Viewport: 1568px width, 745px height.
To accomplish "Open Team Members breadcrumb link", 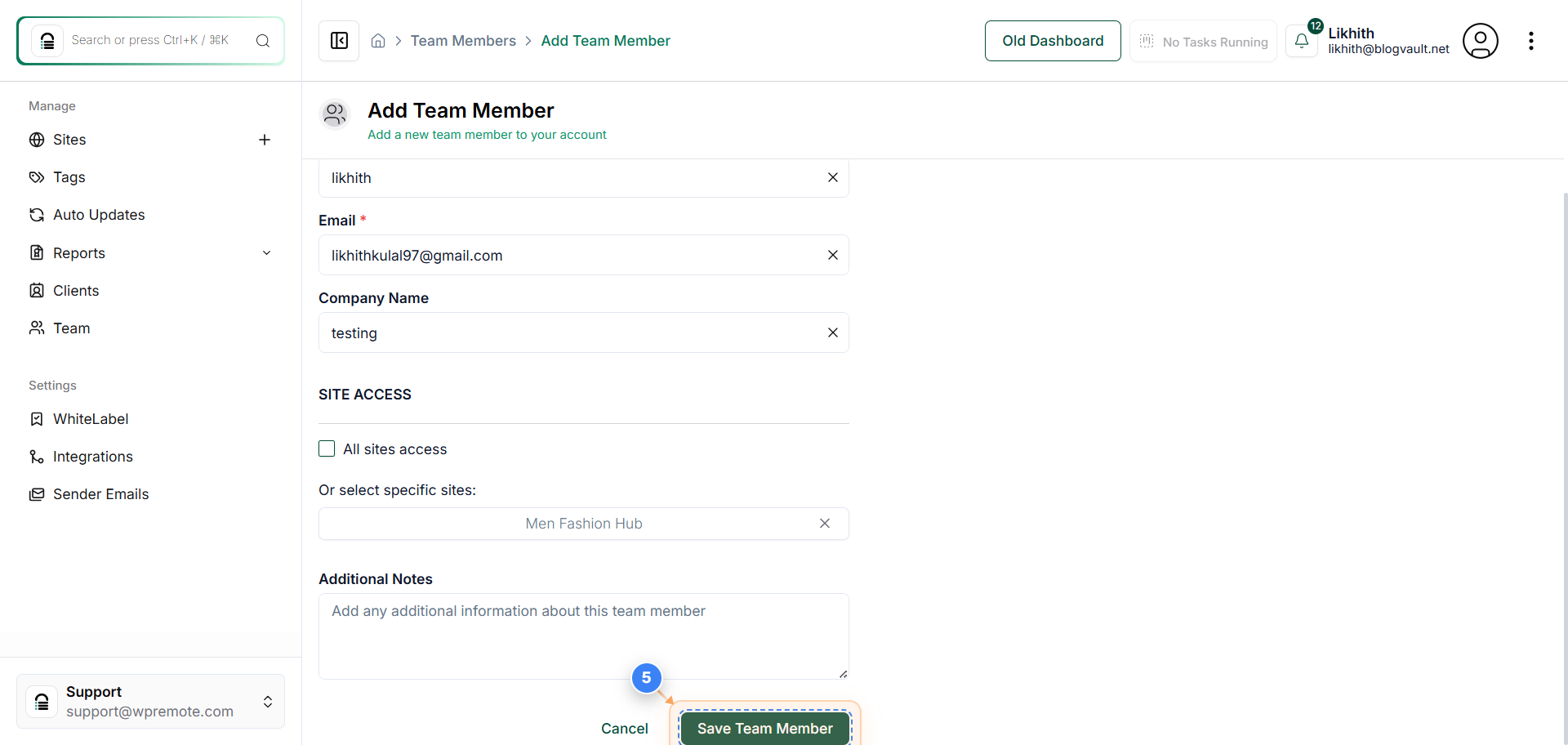I will (x=463, y=40).
